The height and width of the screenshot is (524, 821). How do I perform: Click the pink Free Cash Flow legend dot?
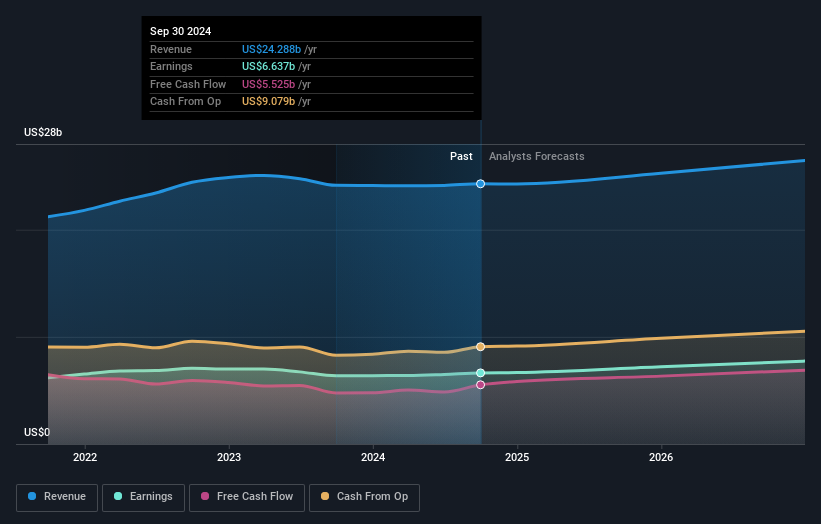coord(205,496)
